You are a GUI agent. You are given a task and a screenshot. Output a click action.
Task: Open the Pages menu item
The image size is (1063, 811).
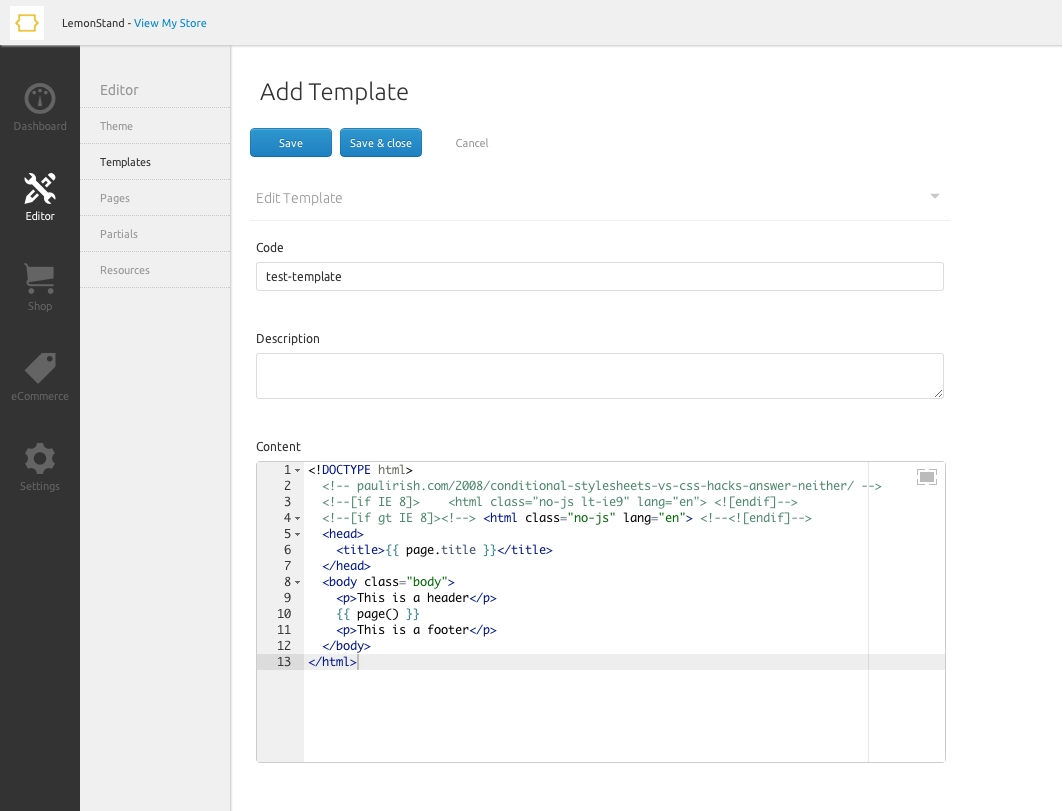[x=155, y=198]
